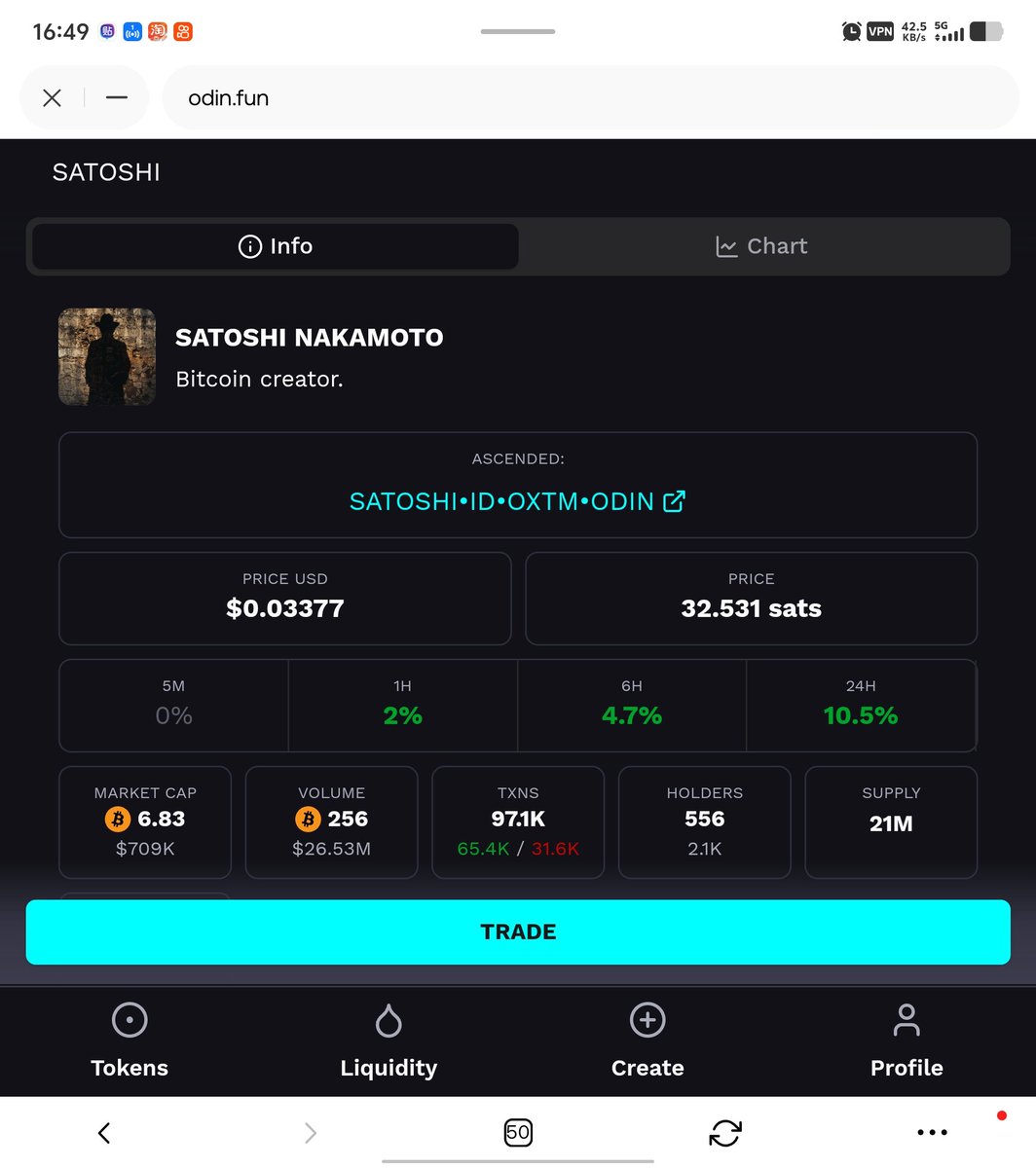Select the SUPPLY 21M card
Viewport: 1036px width, 1168px height.
pos(891,822)
